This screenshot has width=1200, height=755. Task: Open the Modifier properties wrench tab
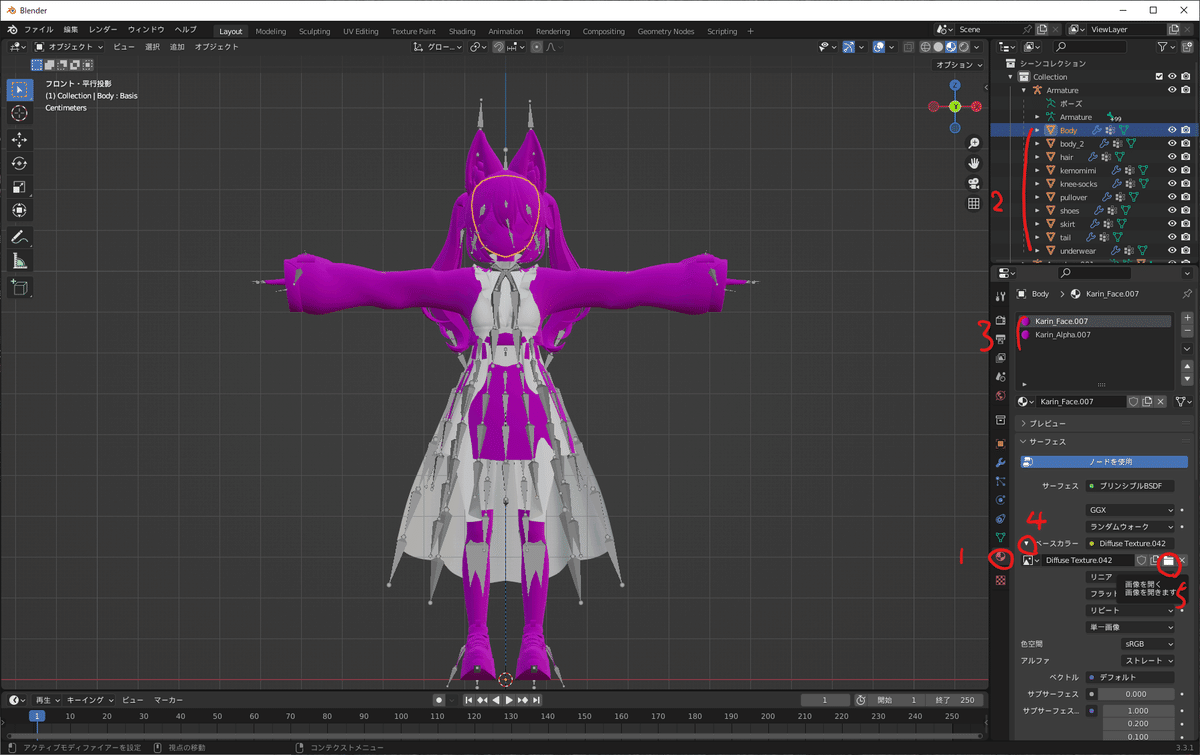coord(1000,462)
